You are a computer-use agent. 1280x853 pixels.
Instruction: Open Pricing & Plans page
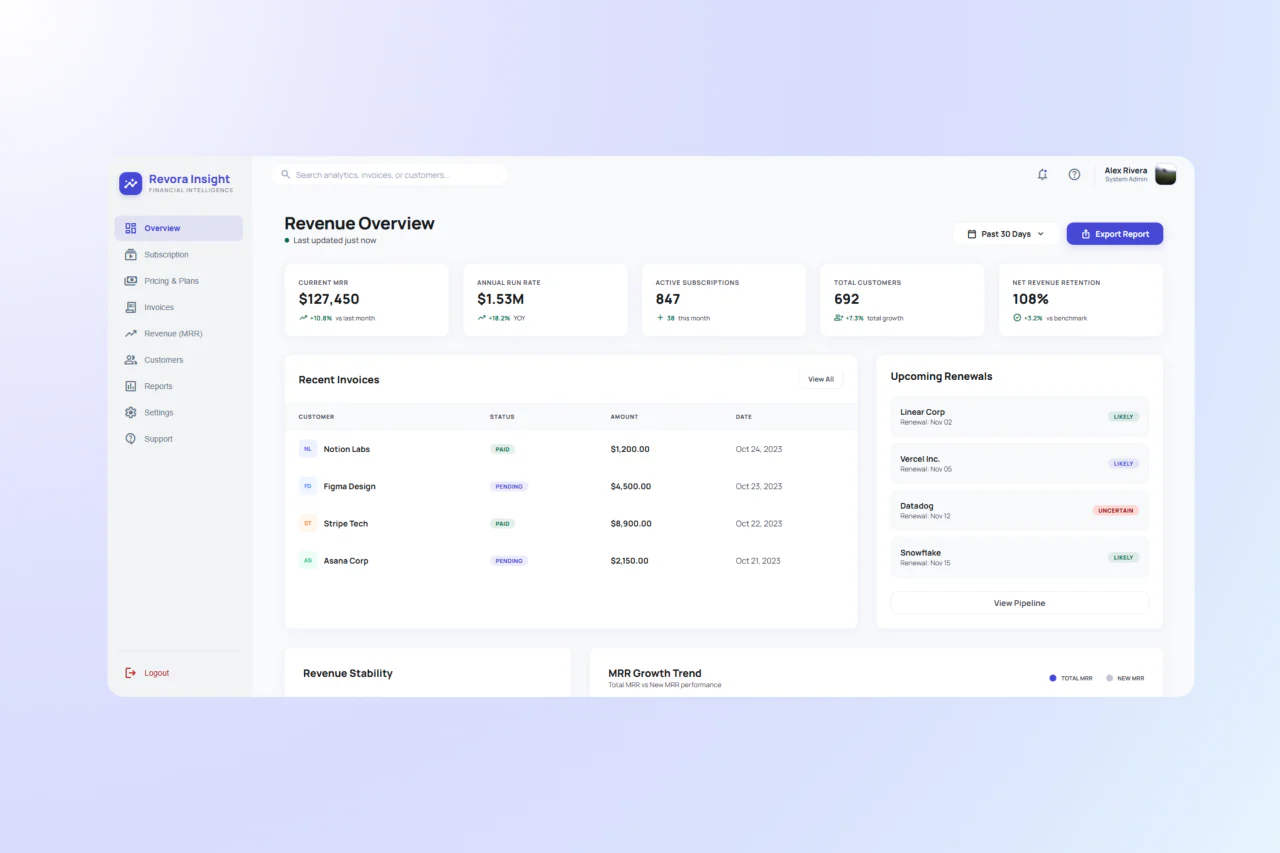[x=179, y=281]
